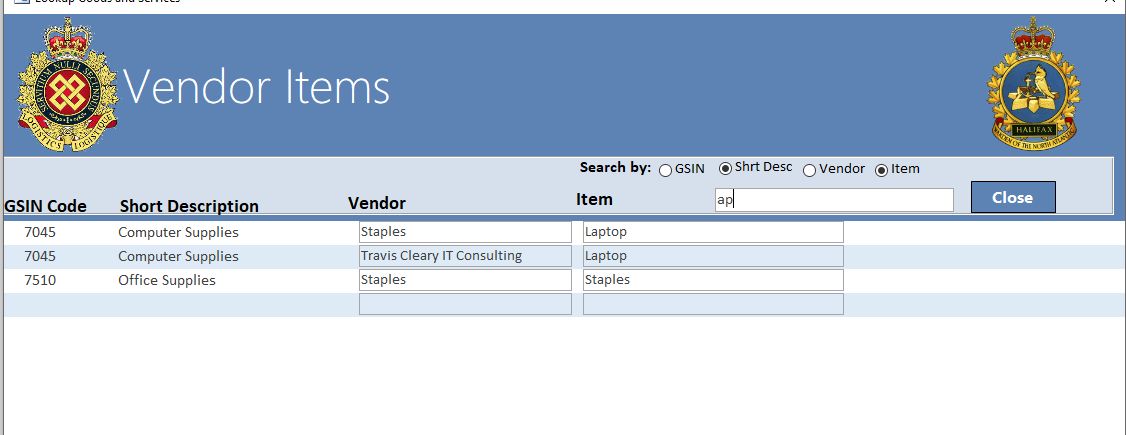Click the blue Close button
1126x435 pixels.
tap(1013, 197)
